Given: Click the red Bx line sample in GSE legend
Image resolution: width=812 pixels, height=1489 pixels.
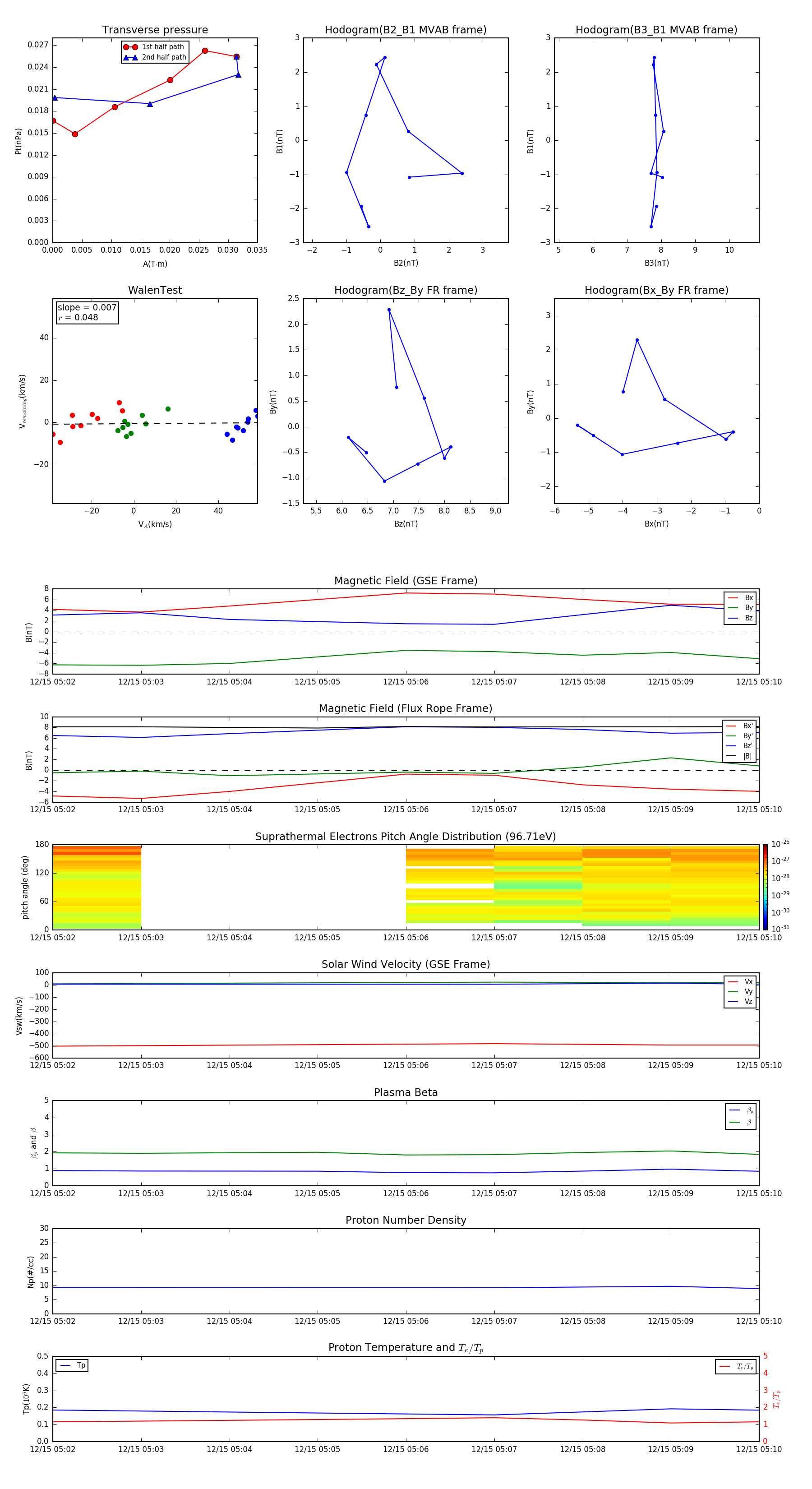Looking at the screenshot, I should pos(732,598).
